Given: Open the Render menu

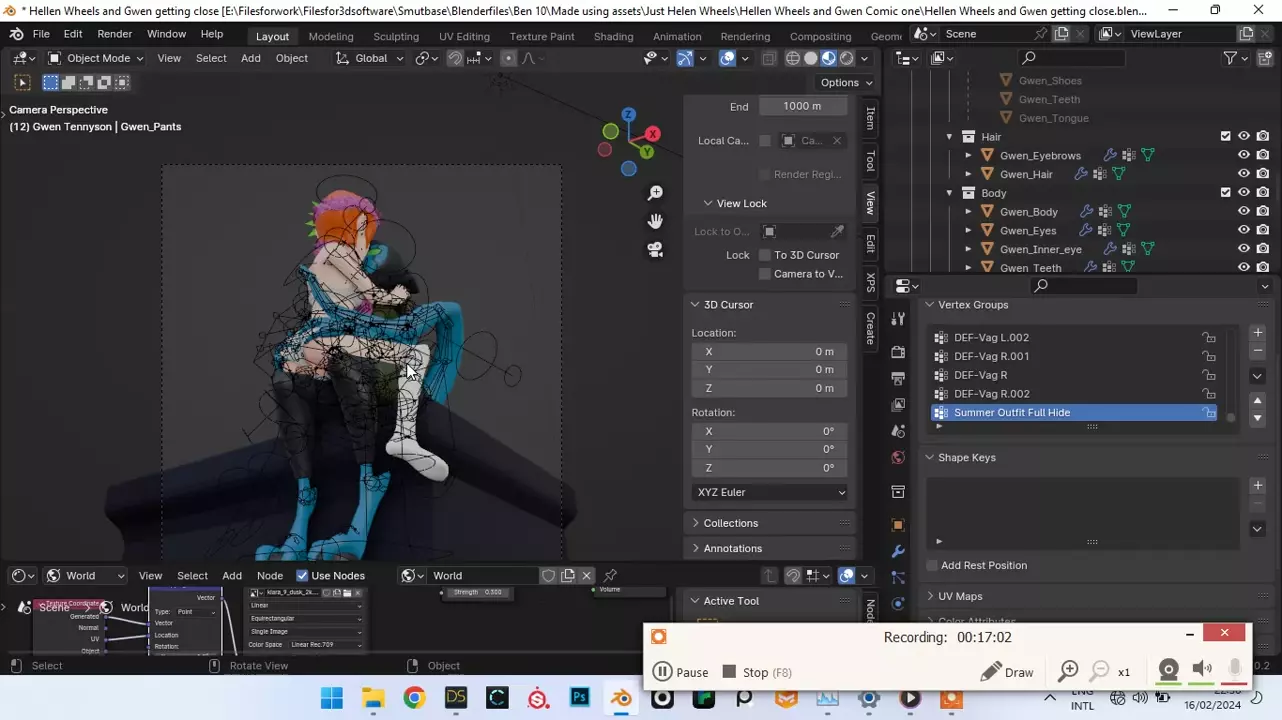Looking at the screenshot, I should point(115,34).
